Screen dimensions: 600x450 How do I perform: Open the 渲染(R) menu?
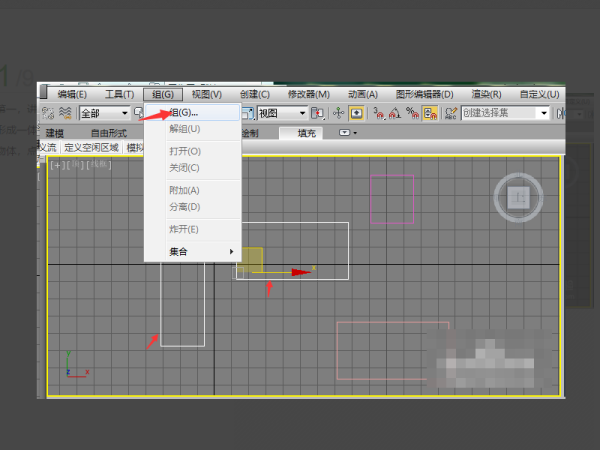click(x=486, y=94)
